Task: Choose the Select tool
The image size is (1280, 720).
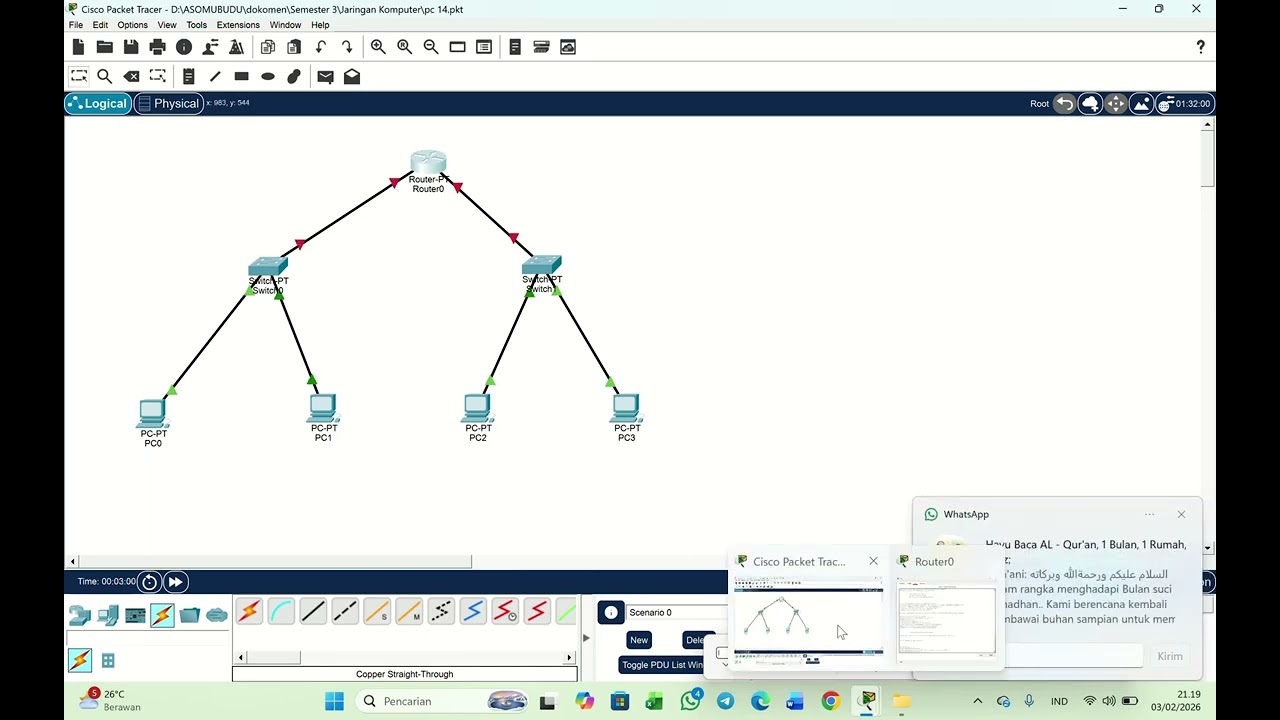Action: [x=78, y=76]
